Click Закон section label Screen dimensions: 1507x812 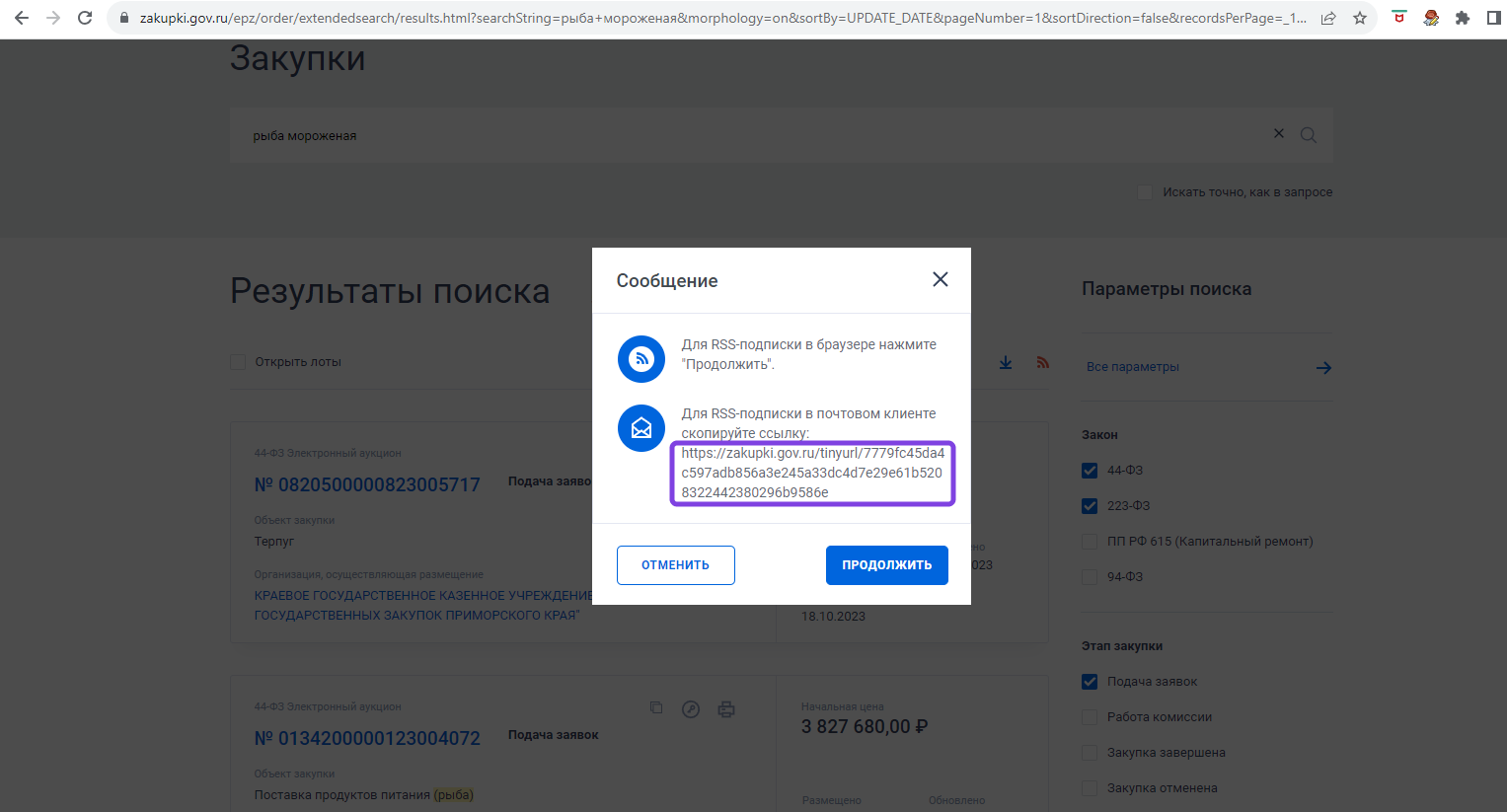(x=1099, y=435)
